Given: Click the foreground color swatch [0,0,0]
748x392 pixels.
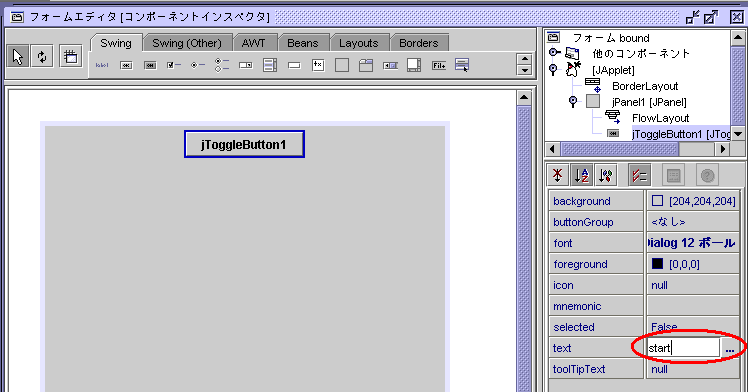Looking at the screenshot, I should (657, 264).
